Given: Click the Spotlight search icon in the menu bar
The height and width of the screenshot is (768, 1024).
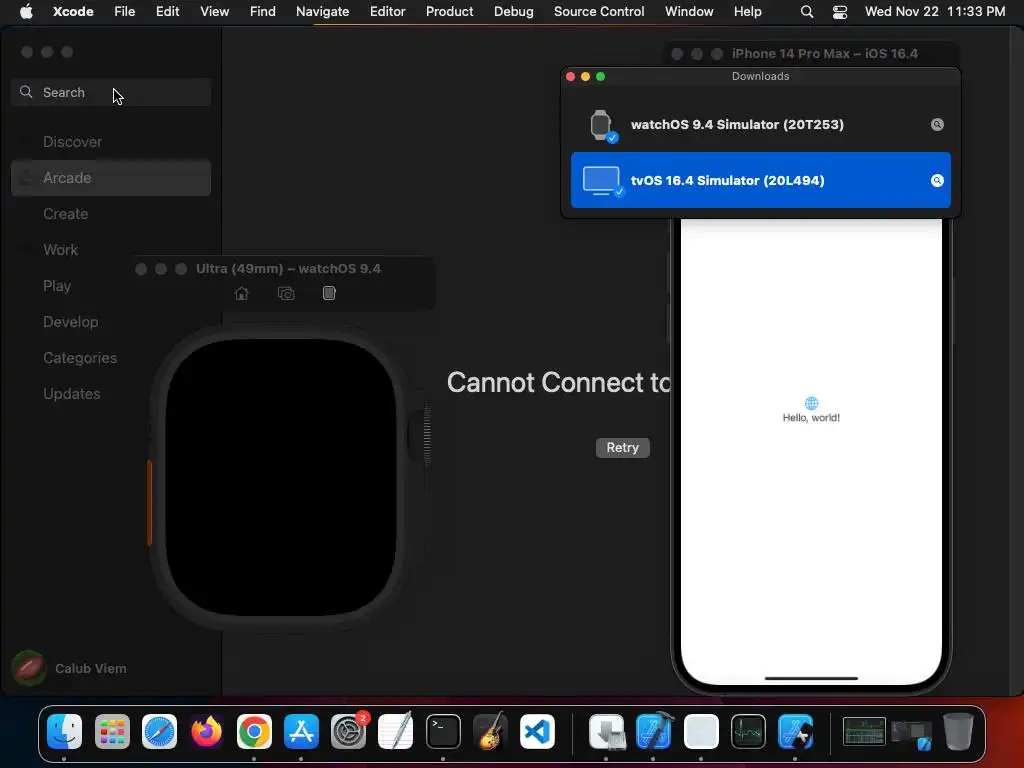Looking at the screenshot, I should click(x=807, y=12).
